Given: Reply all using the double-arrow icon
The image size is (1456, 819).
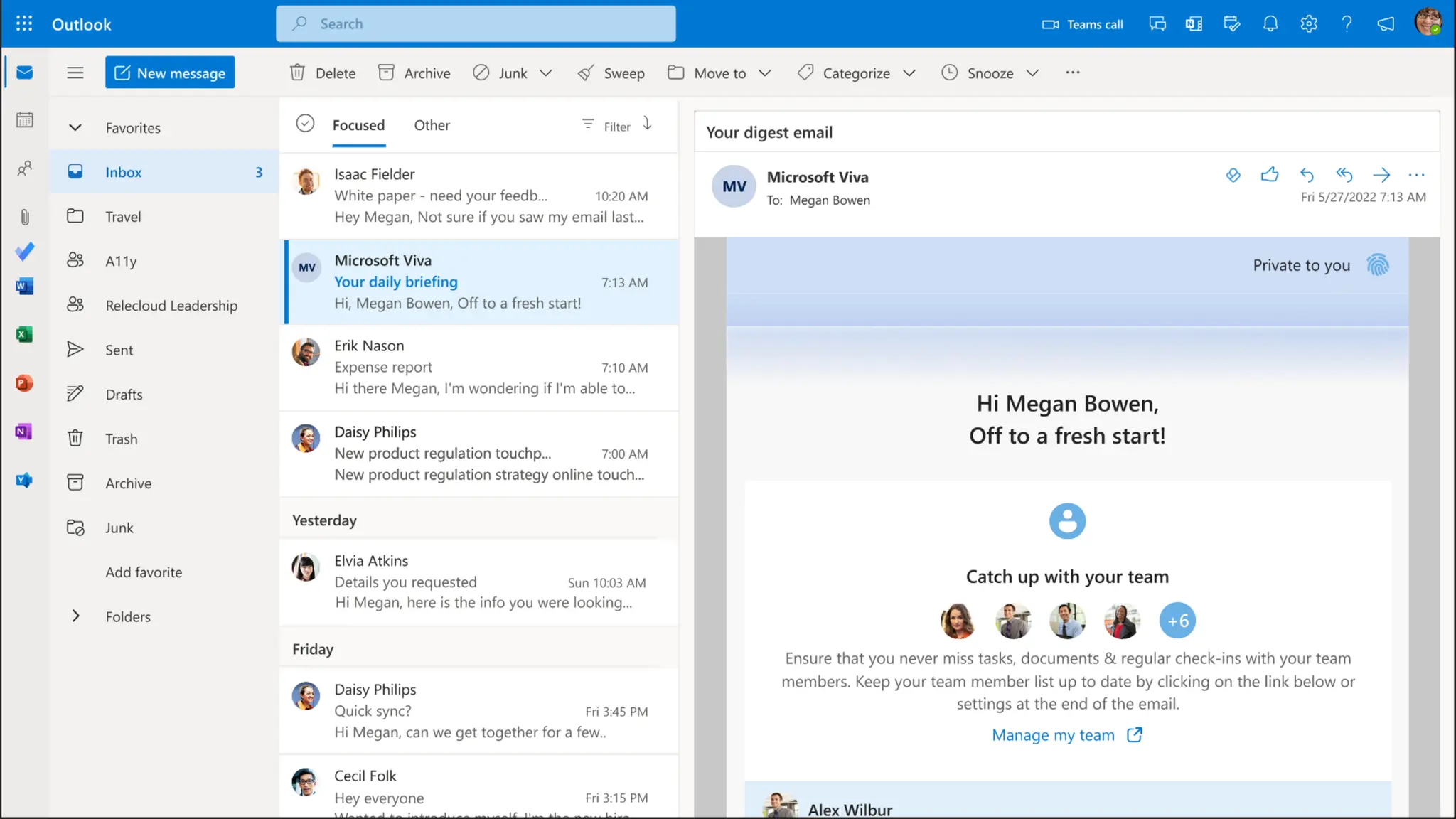Looking at the screenshot, I should click(x=1344, y=175).
